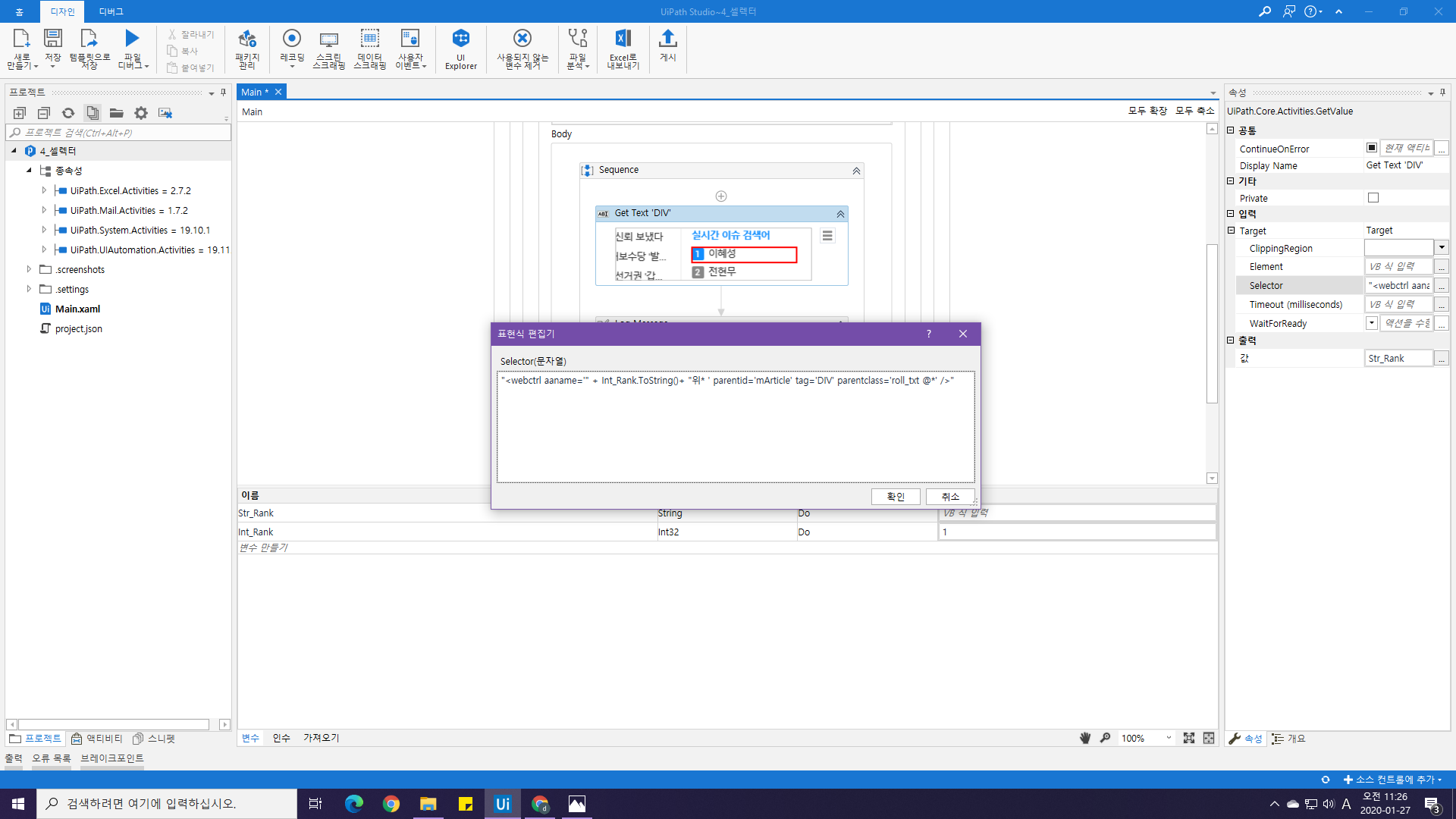Screen dimensions: 1456x819
Task: Click the Data Scraping (데이터 스크래핑) icon
Action: click(x=369, y=49)
